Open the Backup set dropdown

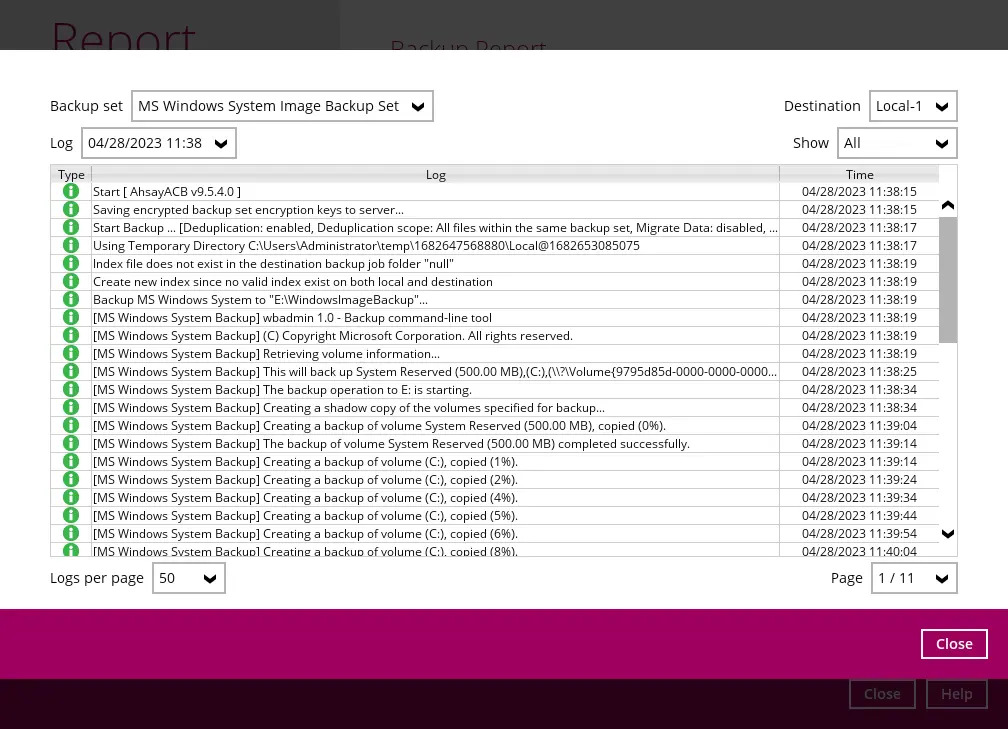[282, 106]
